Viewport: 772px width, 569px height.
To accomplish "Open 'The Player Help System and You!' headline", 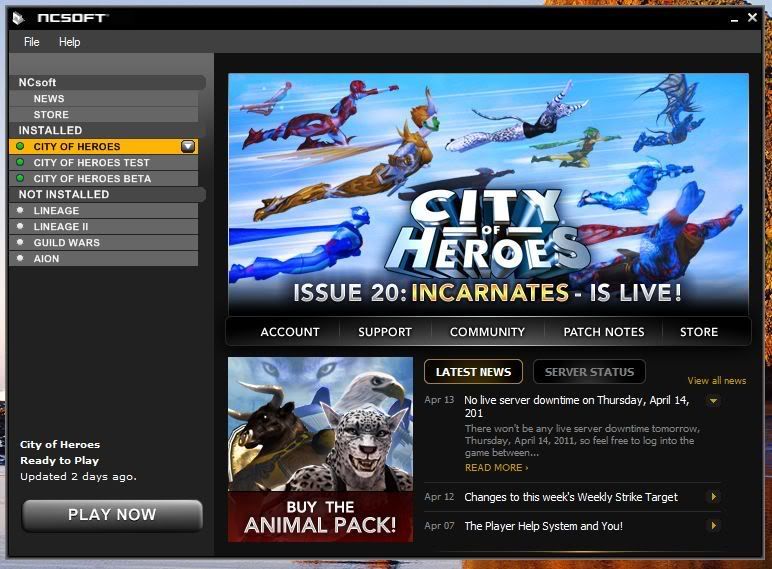I will tap(543, 526).
